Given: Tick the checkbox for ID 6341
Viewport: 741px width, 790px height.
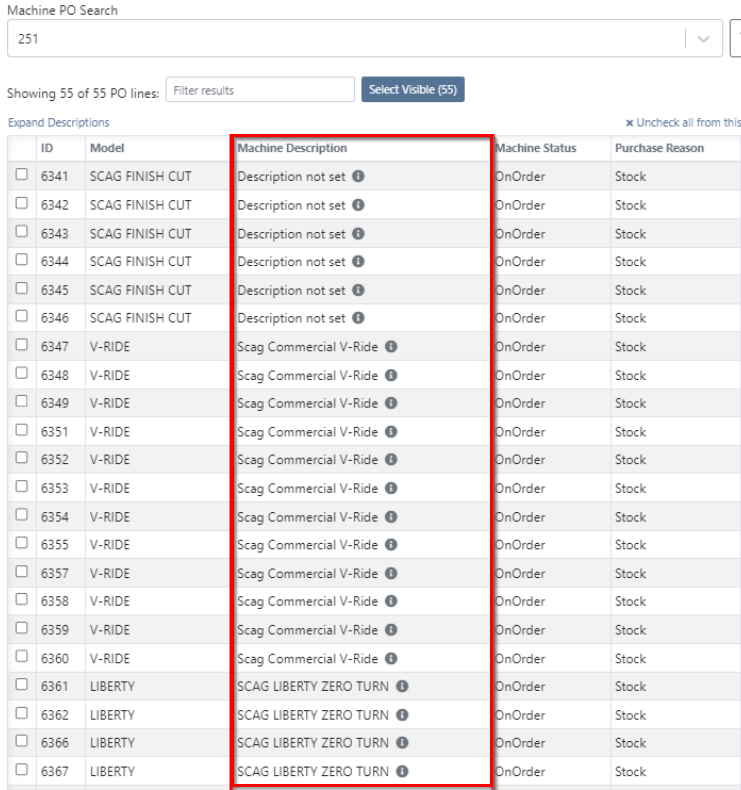Looking at the screenshot, I should 22,174.
